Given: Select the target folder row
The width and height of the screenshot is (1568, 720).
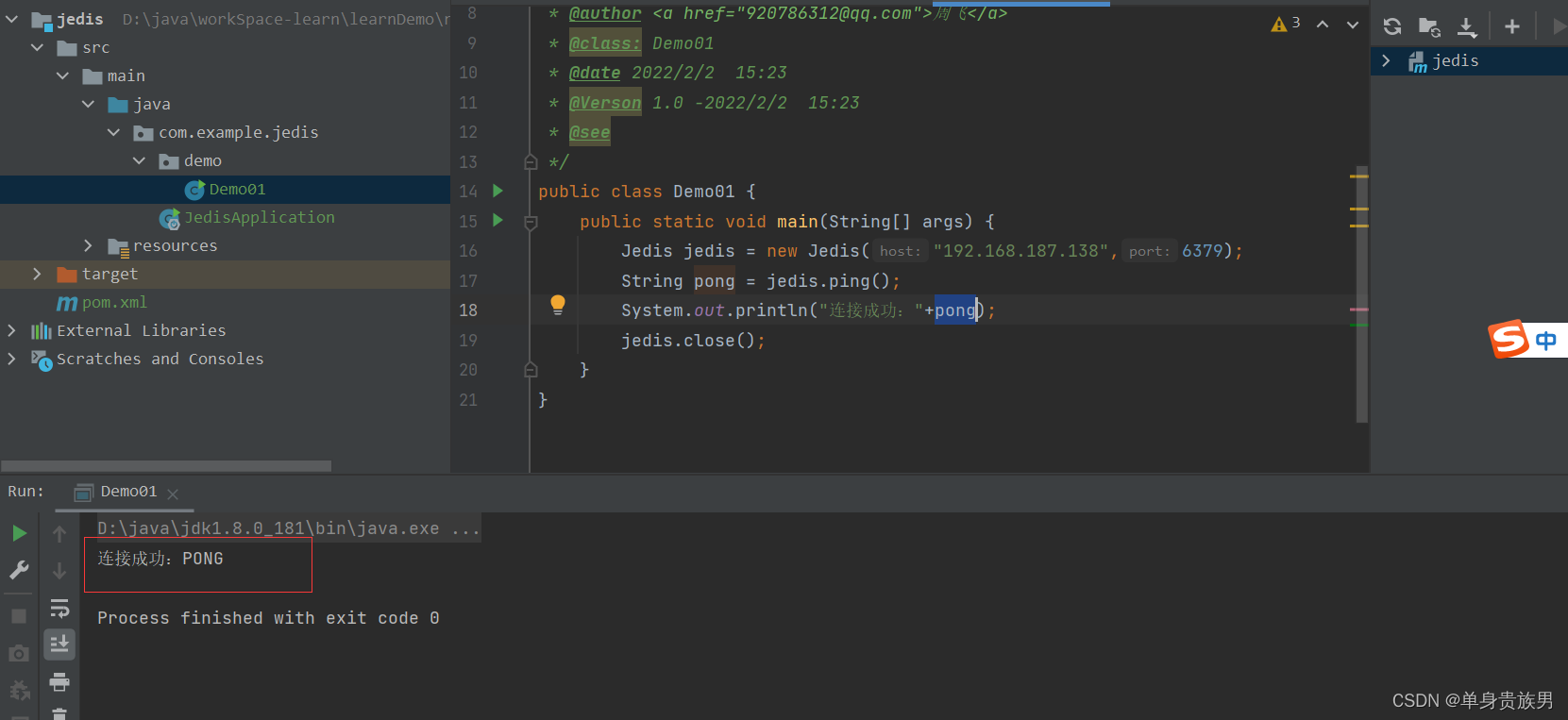Looking at the screenshot, I should click(x=225, y=274).
